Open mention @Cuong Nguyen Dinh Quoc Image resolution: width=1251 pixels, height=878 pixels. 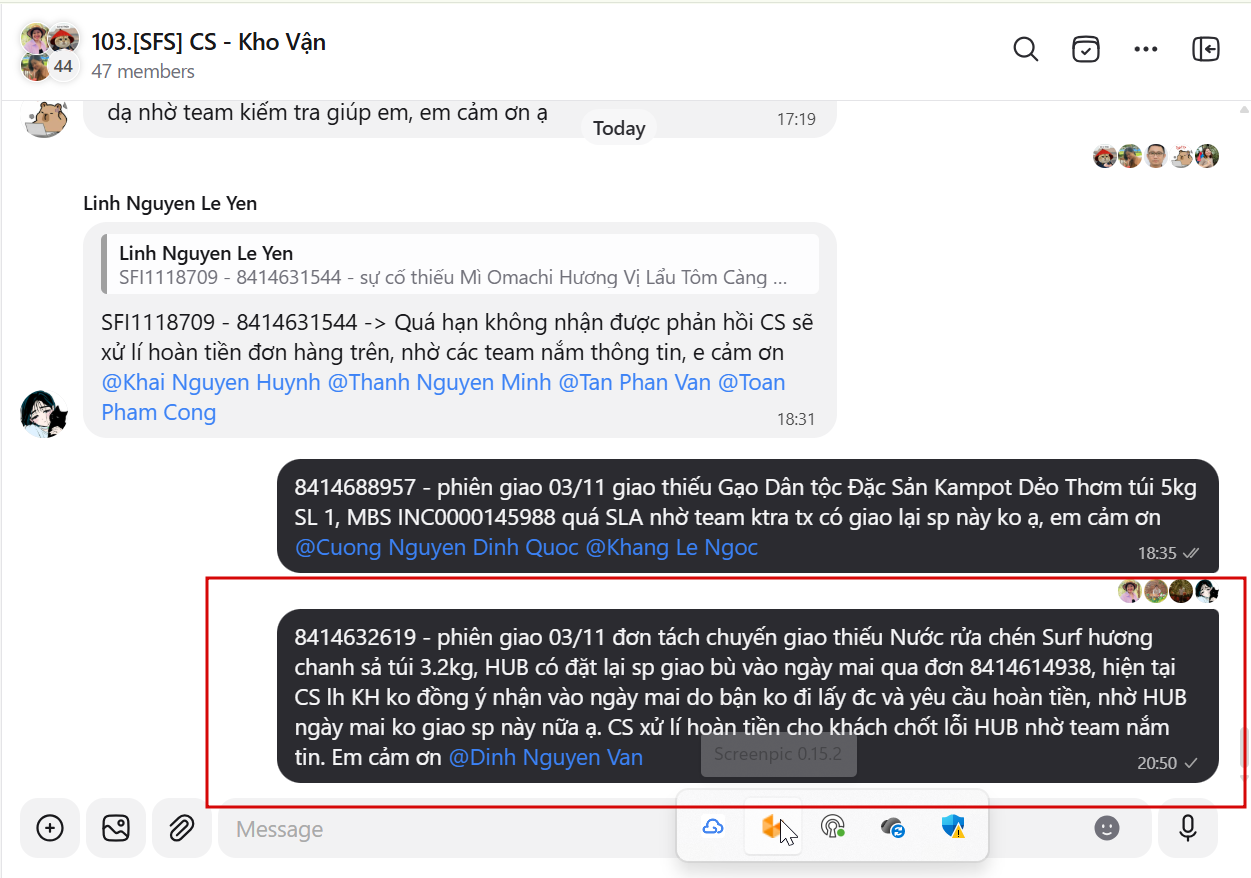tap(436, 547)
